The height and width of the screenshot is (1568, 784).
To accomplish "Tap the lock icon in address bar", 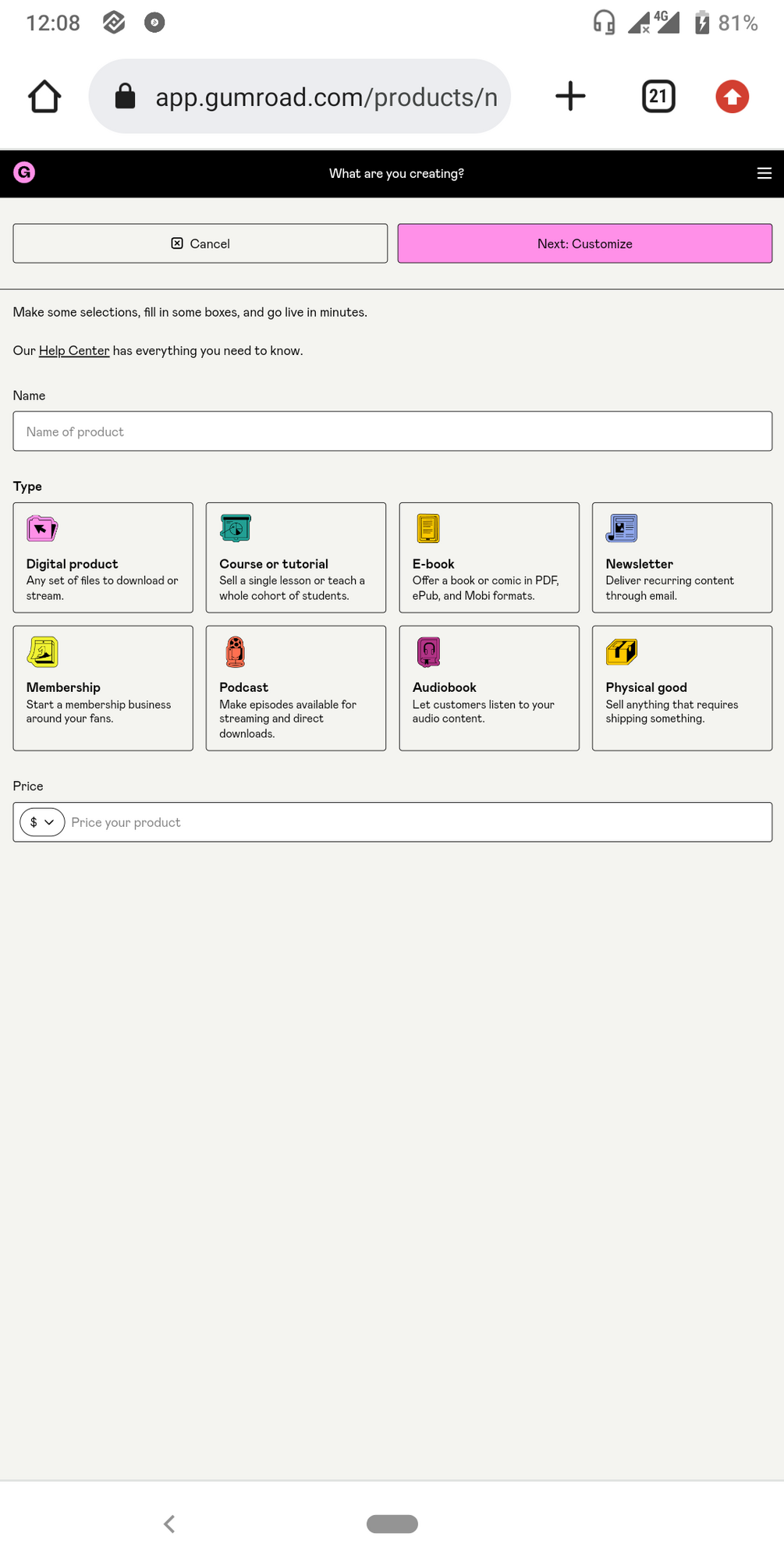I will click(125, 97).
